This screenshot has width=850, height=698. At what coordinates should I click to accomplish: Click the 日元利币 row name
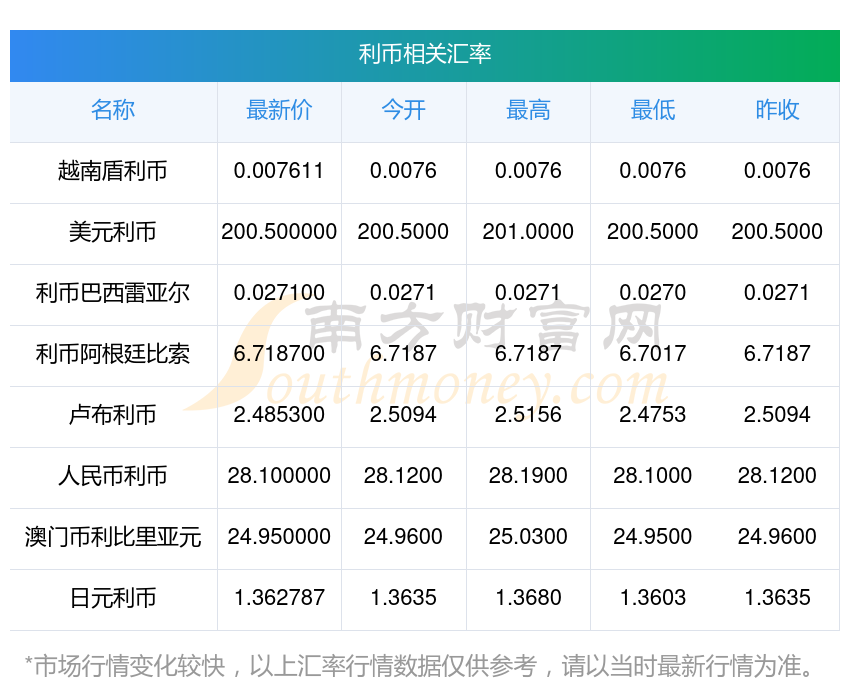pyautogui.click(x=113, y=598)
